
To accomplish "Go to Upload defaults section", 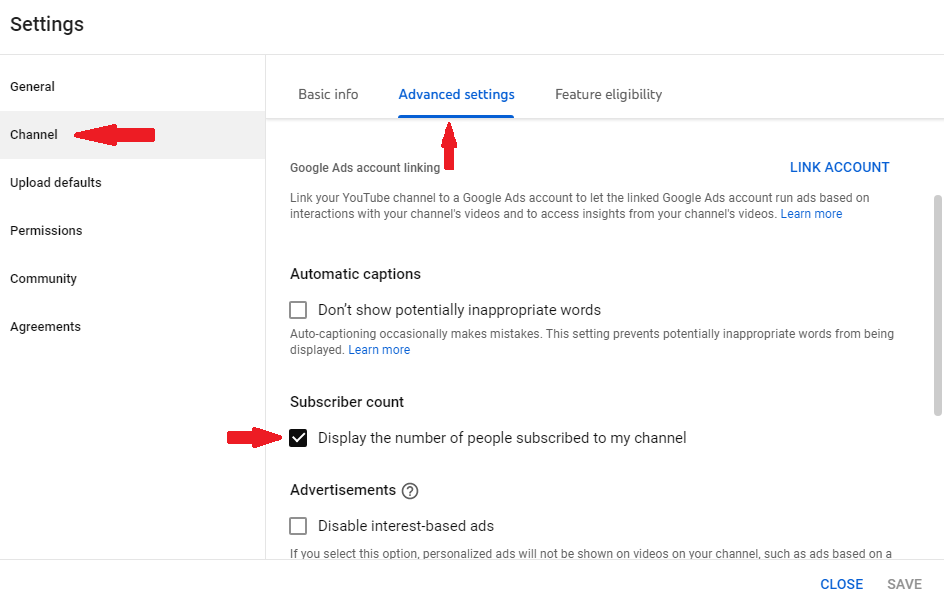I will coord(56,183).
